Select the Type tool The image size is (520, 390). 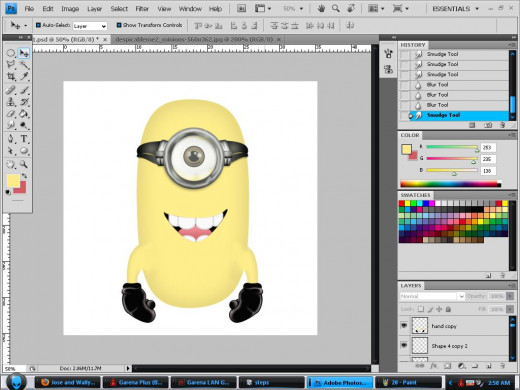[24, 139]
